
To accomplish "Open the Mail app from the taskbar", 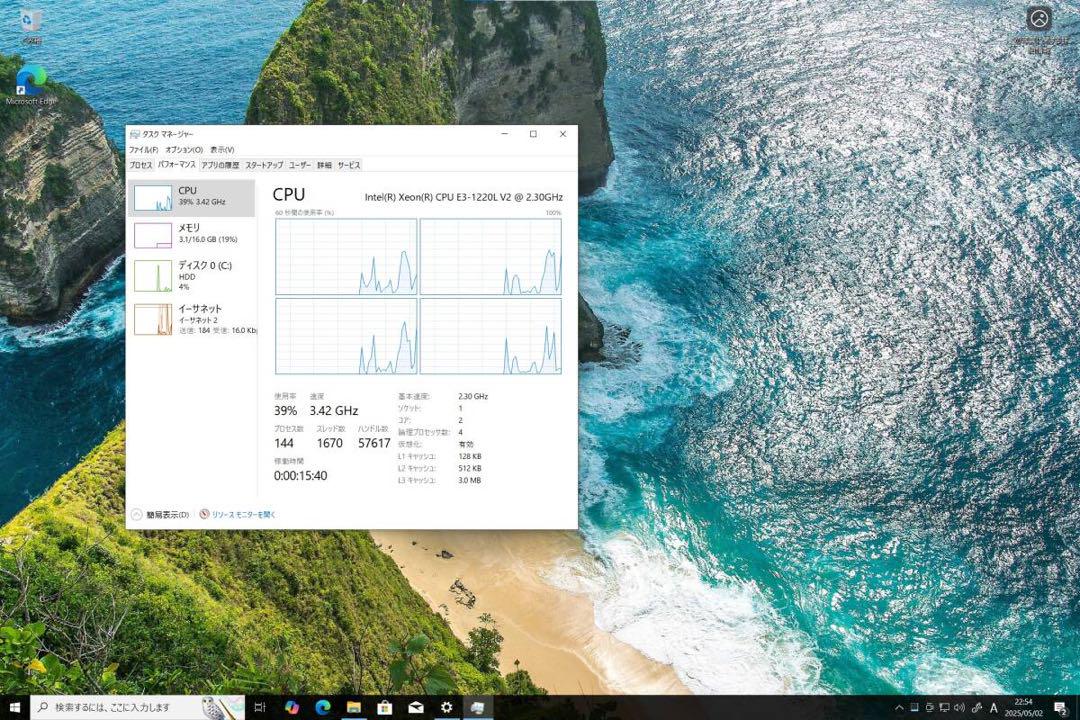I will (415, 708).
